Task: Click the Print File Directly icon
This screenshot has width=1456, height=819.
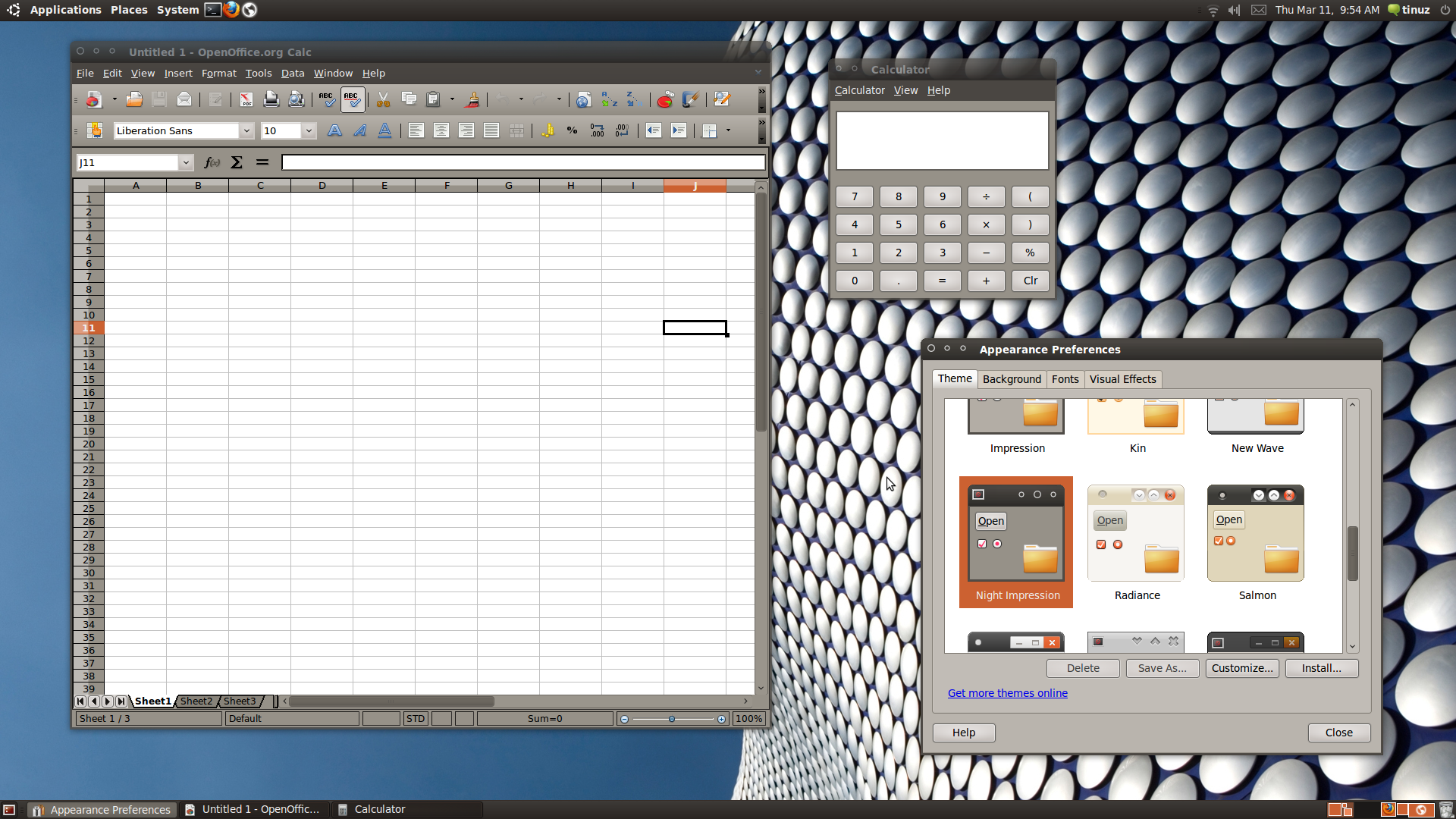Action: (271, 99)
